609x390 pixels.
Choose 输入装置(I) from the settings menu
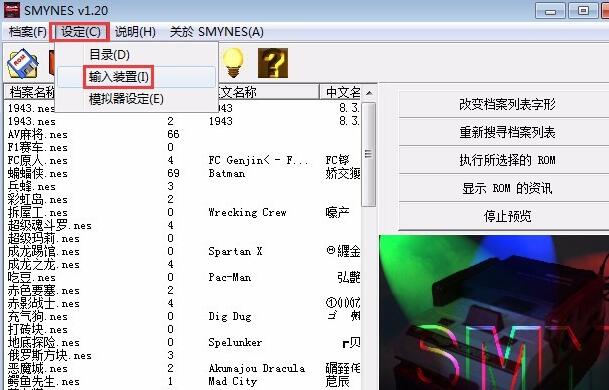coord(119,77)
